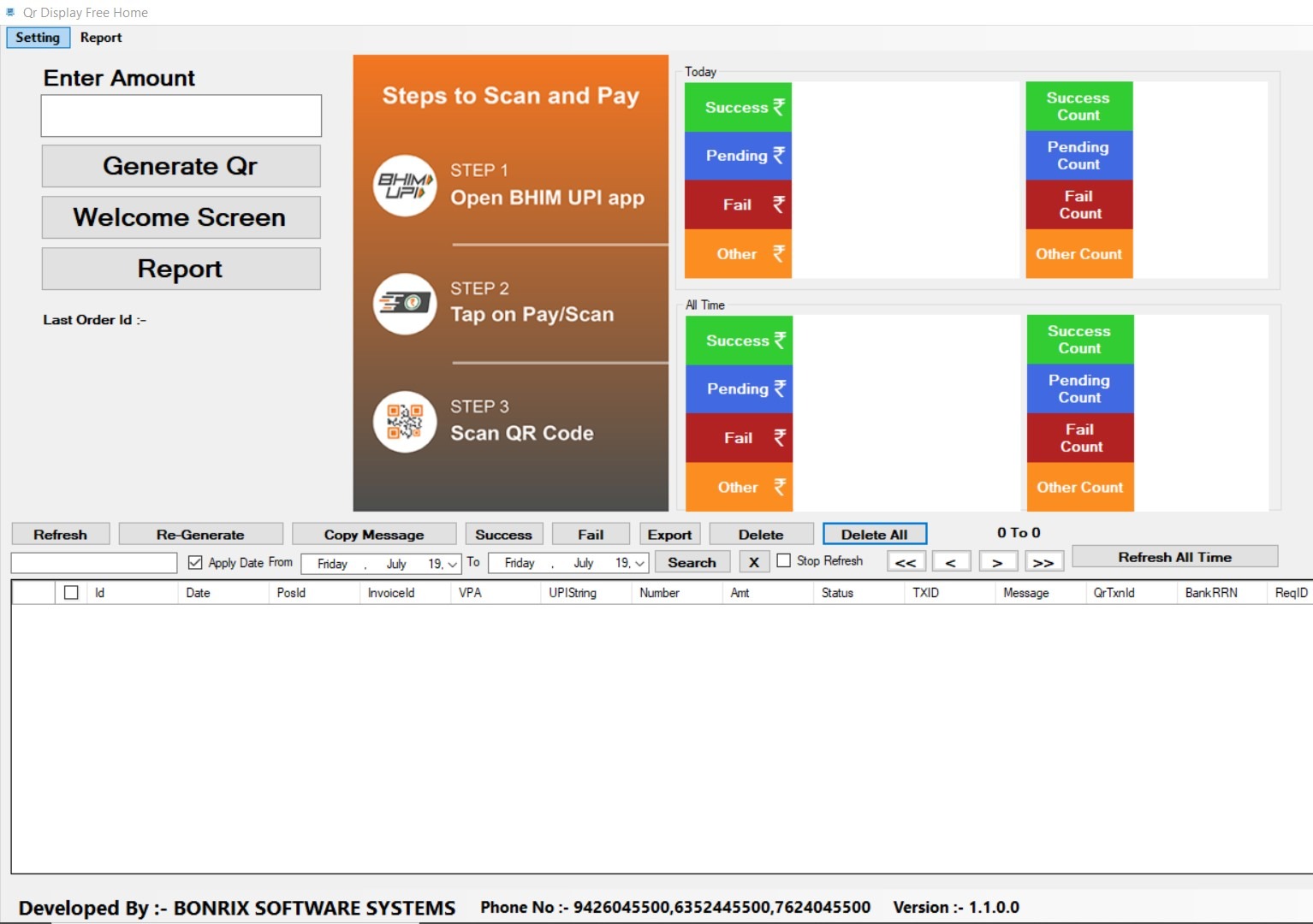Viewport: 1313px width, 924px height.
Task: Click the QR code step 3 icon
Action: pyautogui.click(x=405, y=422)
